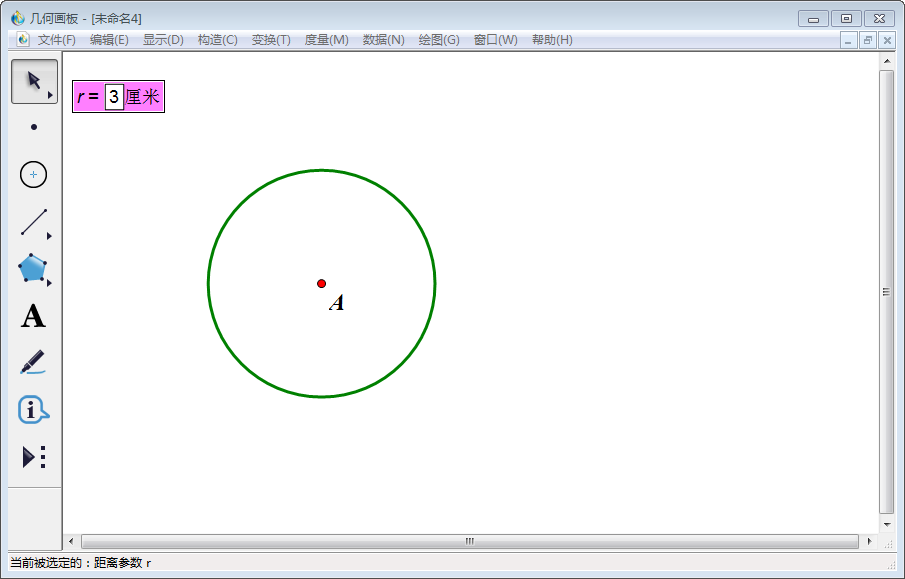The height and width of the screenshot is (579, 905).
Task: Select the Polygon tool
Action: coord(32,268)
